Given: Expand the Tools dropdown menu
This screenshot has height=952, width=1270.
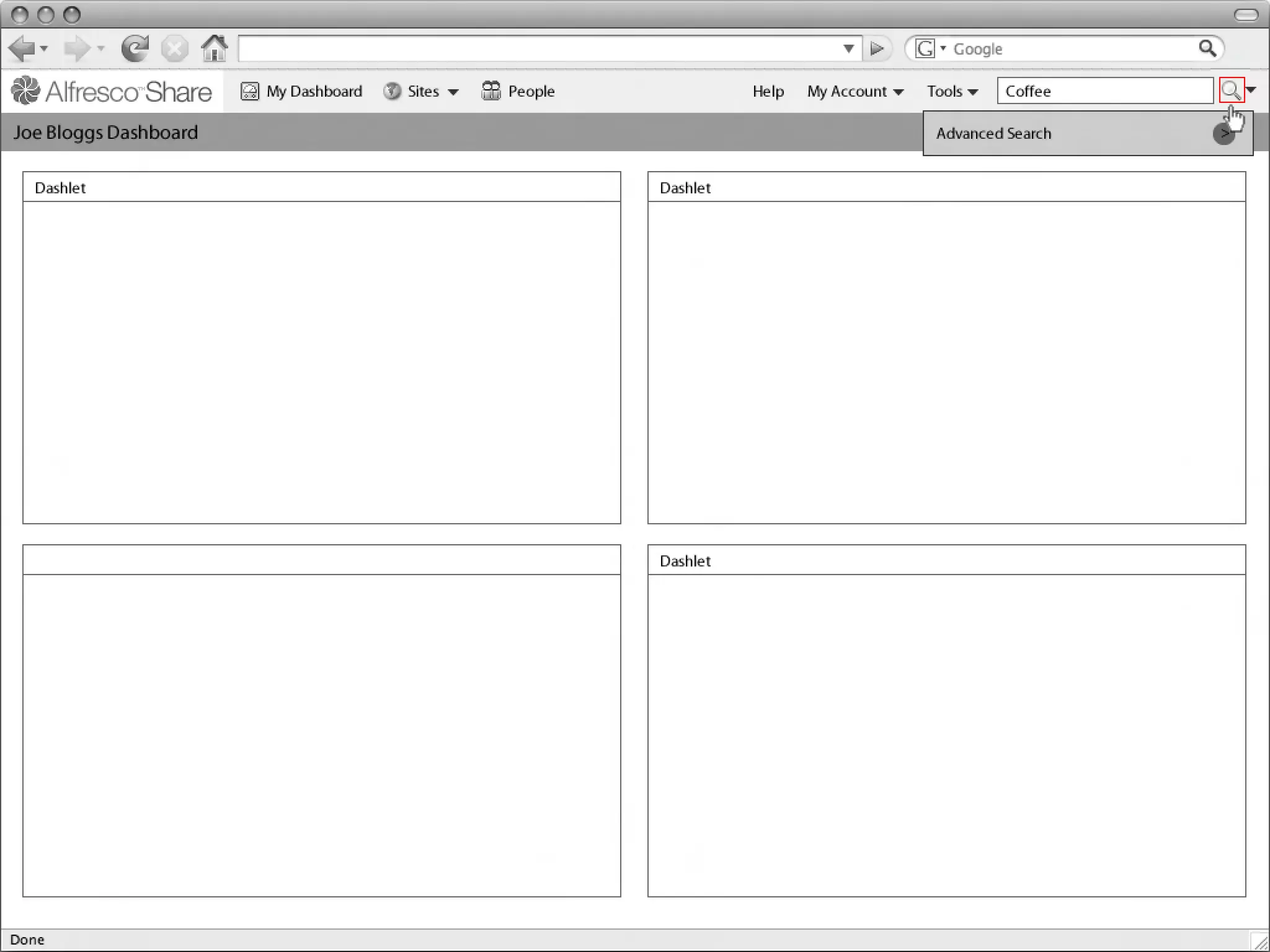Looking at the screenshot, I should (972, 92).
